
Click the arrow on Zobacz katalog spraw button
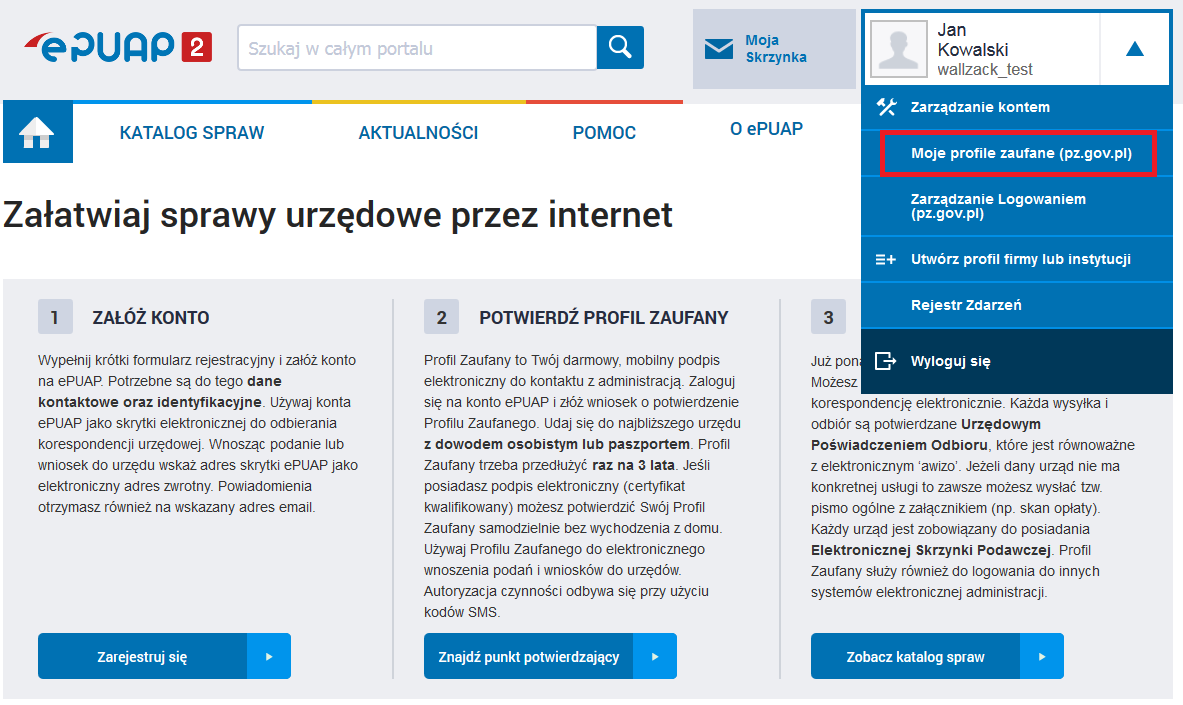coord(1042,657)
